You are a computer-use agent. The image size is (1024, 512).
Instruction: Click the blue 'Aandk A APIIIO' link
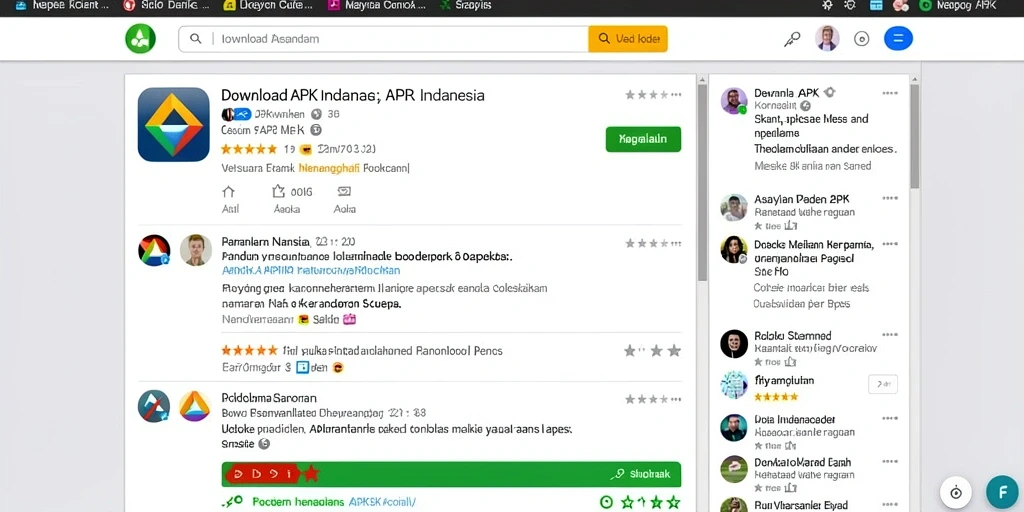[x=311, y=270]
